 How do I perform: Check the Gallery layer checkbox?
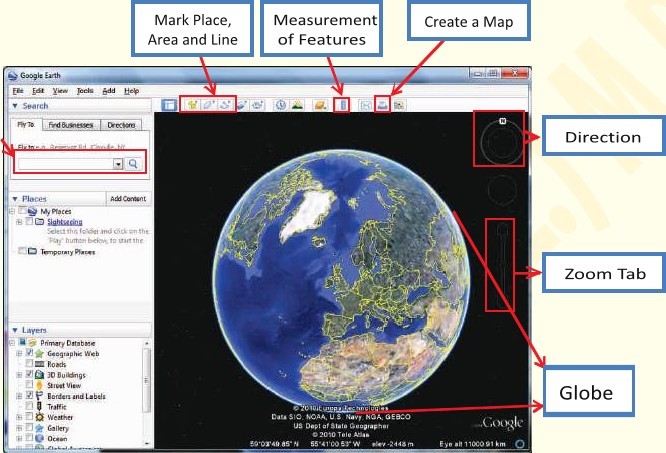point(29,428)
